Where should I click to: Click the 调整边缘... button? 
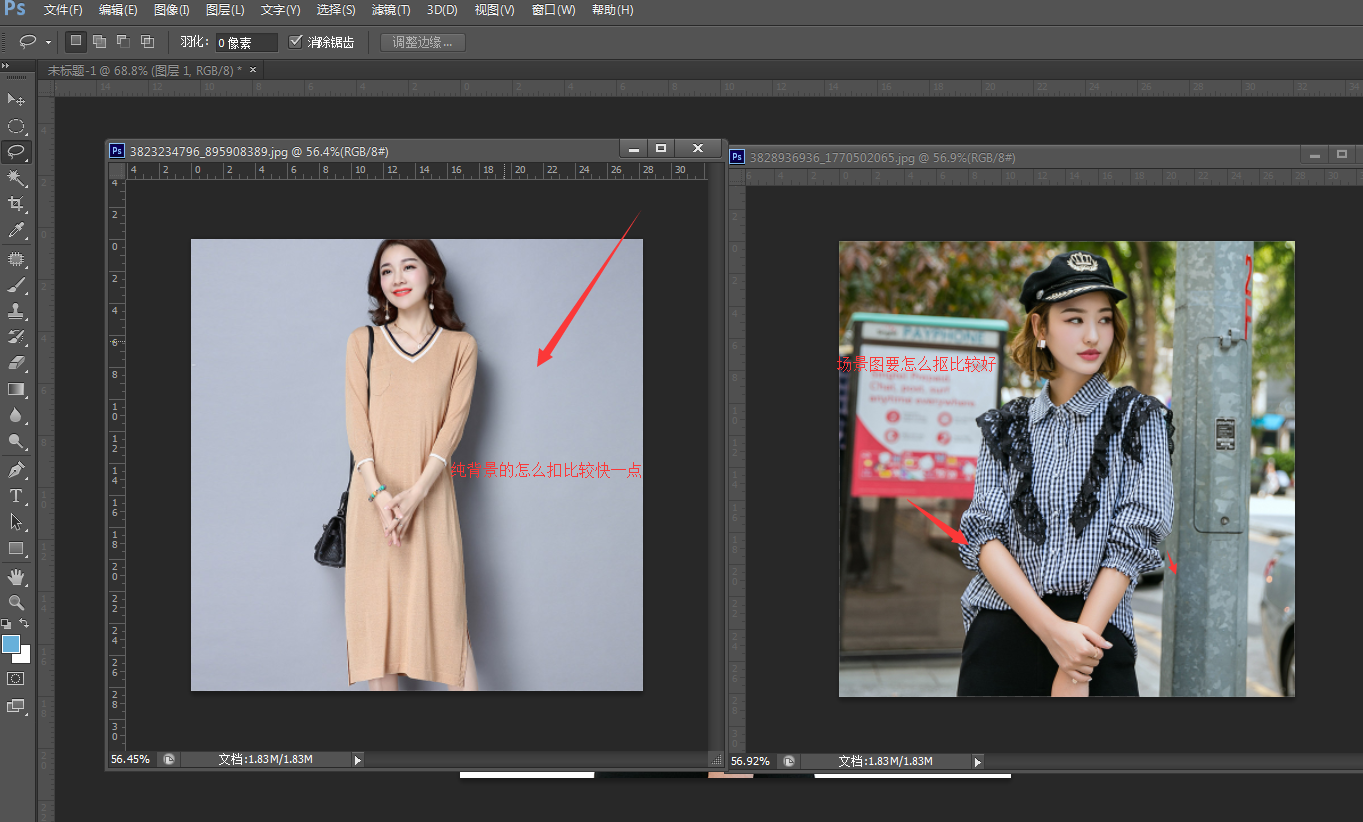(x=422, y=42)
